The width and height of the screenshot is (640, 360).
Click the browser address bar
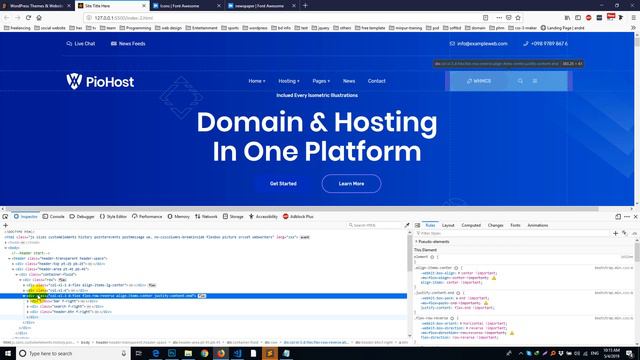click(x=286, y=18)
